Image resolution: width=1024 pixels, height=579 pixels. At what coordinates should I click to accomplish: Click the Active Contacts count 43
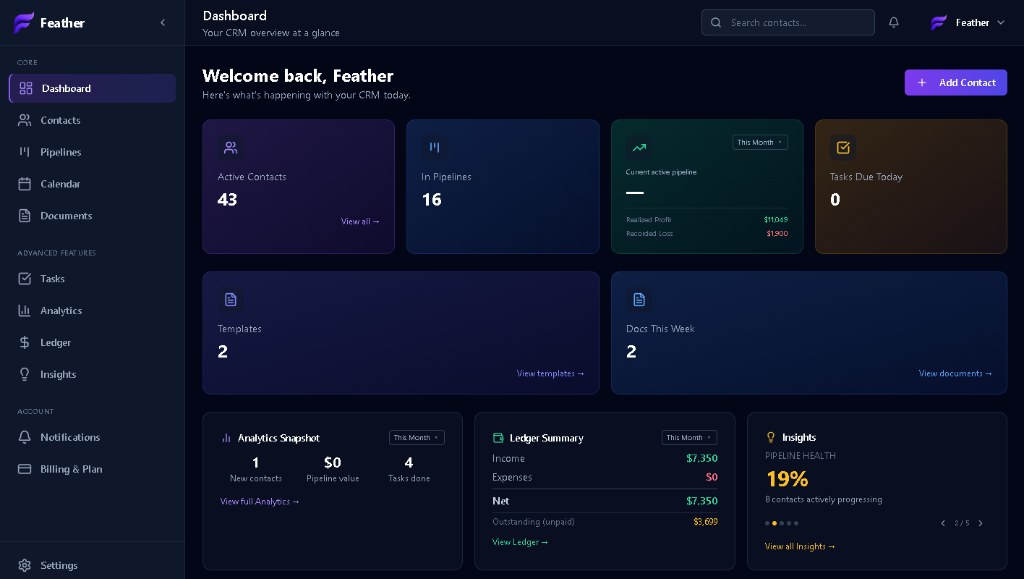point(227,200)
